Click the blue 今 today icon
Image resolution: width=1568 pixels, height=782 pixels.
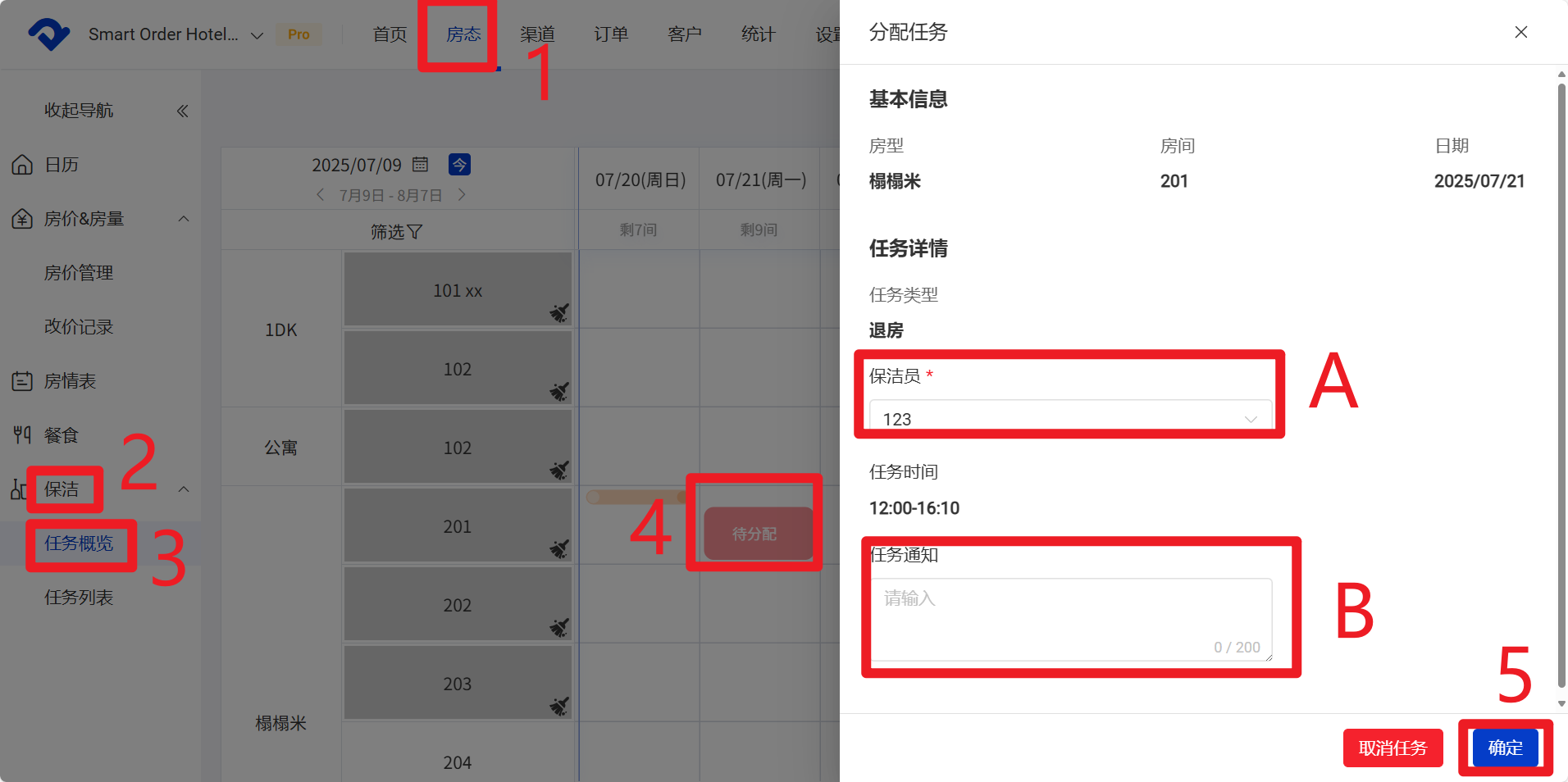click(x=459, y=165)
